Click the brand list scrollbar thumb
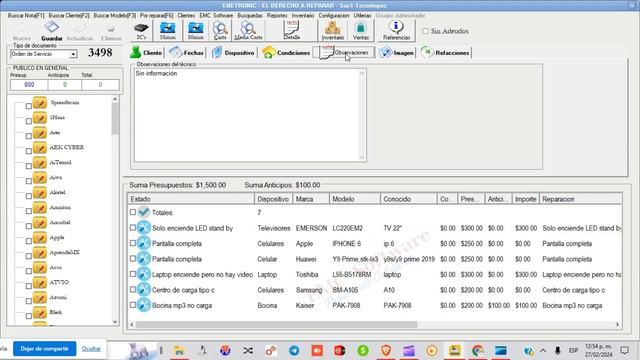Screen dimensions: 640x360 115,119
